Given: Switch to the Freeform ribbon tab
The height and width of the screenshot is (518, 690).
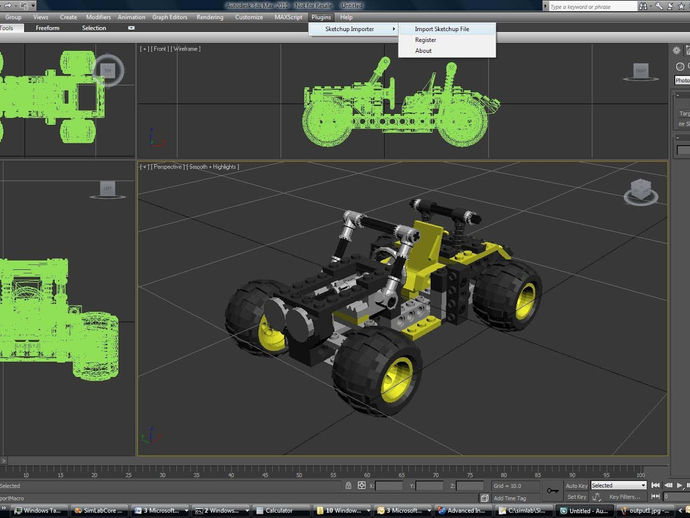Looking at the screenshot, I should [x=48, y=28].
